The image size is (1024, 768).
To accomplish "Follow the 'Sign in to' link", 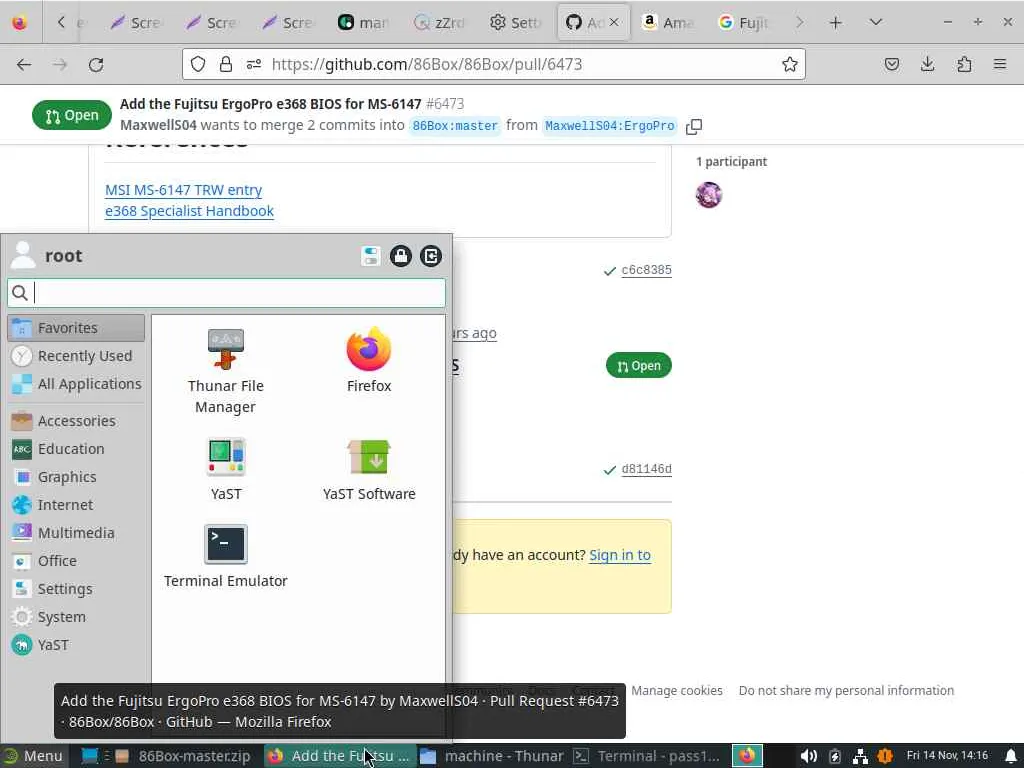I will click(620, 555).
